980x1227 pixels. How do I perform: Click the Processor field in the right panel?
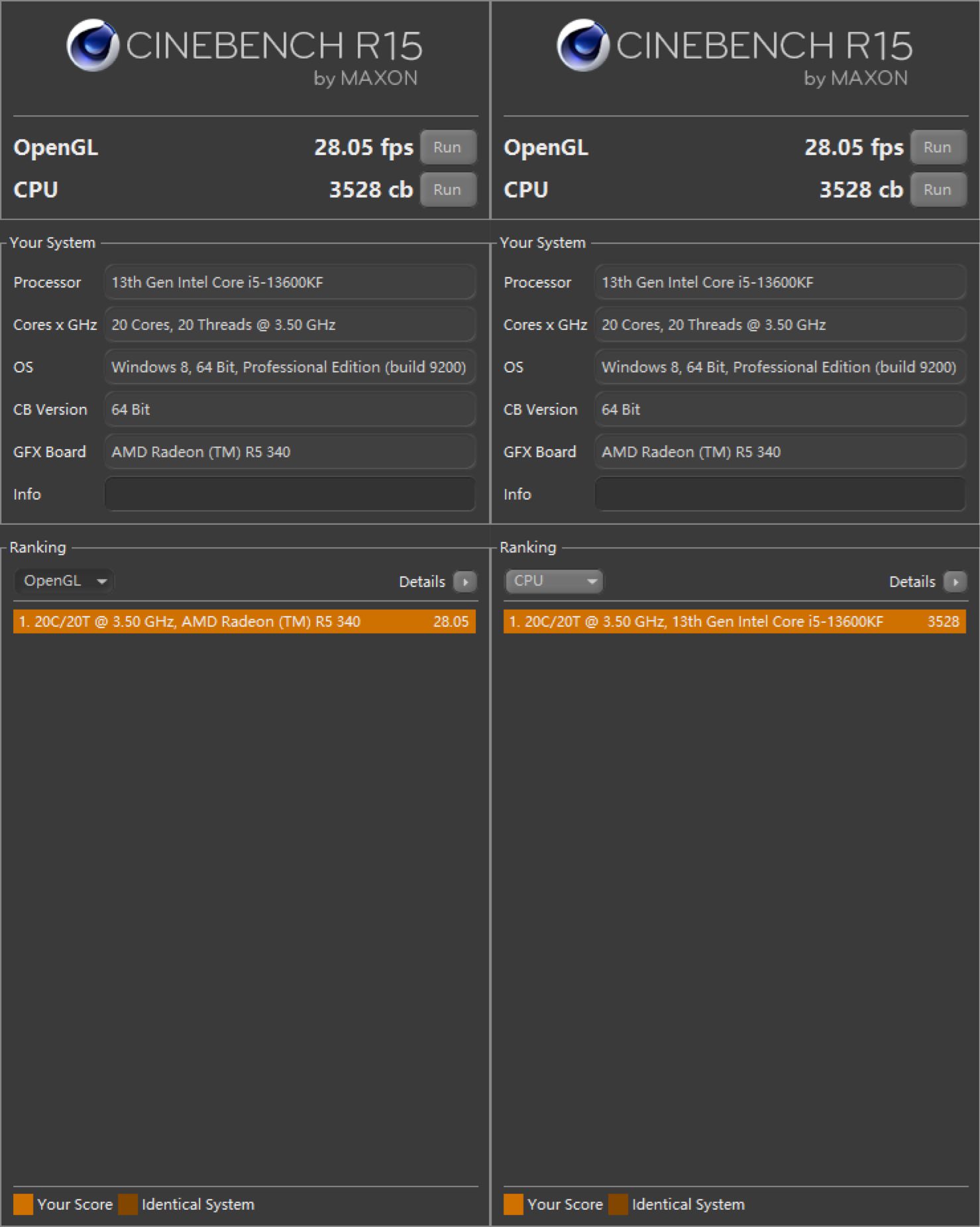pos(781,282)
